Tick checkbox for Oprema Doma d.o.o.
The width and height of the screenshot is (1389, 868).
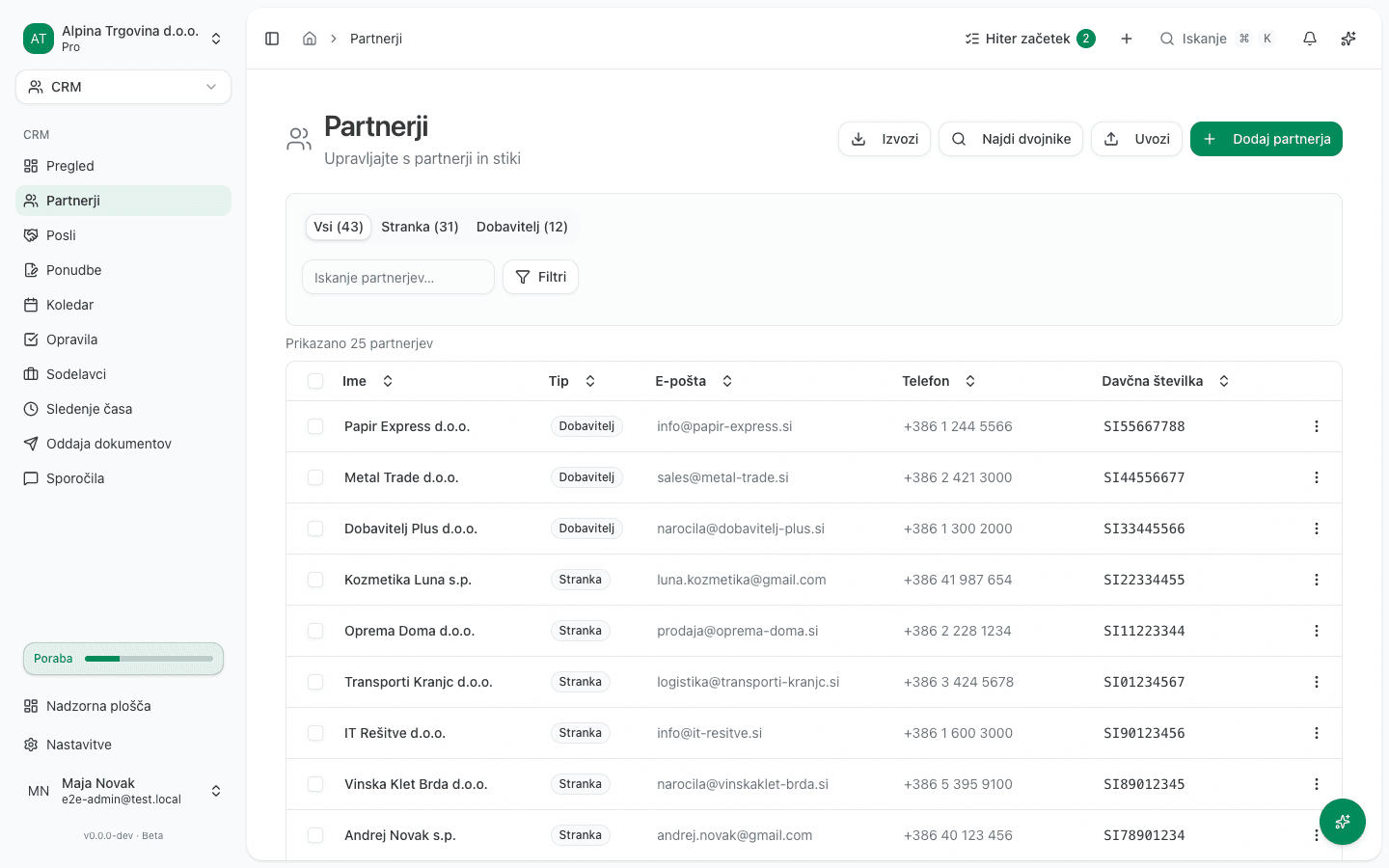point(315,631)
